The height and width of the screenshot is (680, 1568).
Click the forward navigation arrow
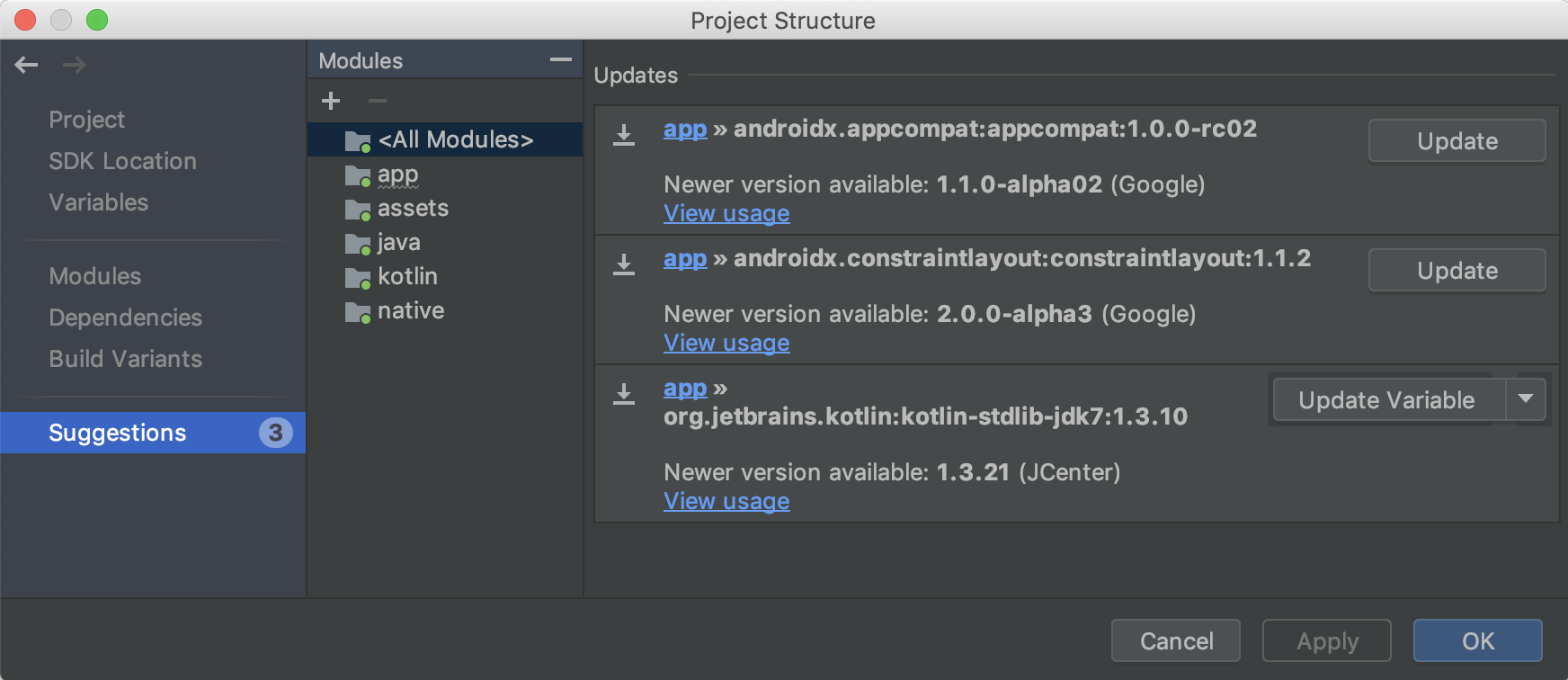[74, 65]
